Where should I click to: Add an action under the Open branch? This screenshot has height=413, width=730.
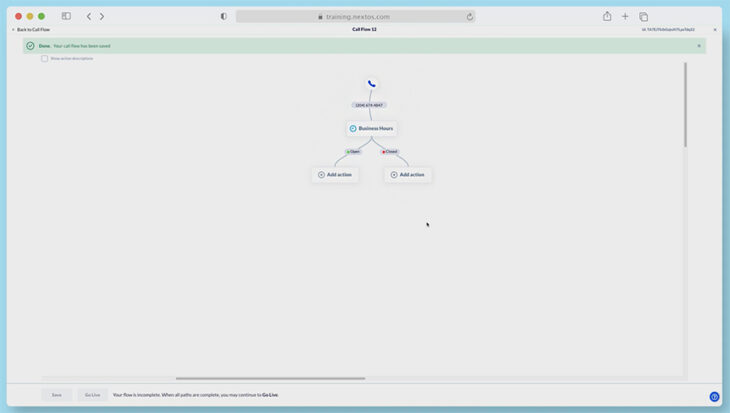pos(334,175)
